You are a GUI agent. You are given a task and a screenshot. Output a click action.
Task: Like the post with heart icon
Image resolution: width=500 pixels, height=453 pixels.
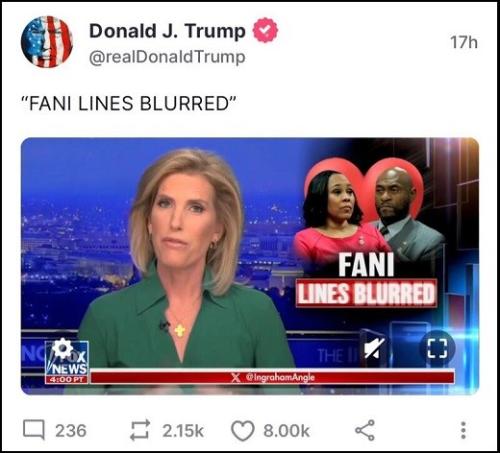coord(243,431)
